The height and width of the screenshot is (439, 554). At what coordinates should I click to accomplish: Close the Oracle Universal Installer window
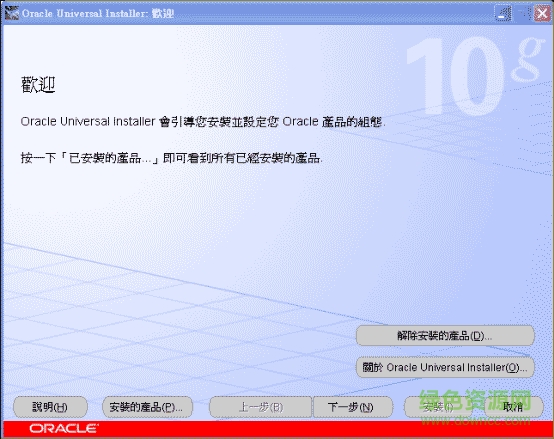pos(542,14)
